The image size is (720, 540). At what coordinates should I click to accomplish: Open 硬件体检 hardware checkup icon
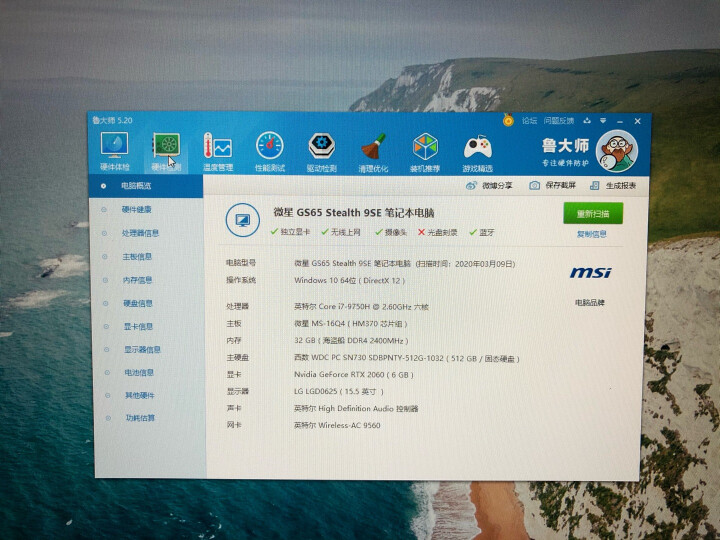[x=115, y=151]
